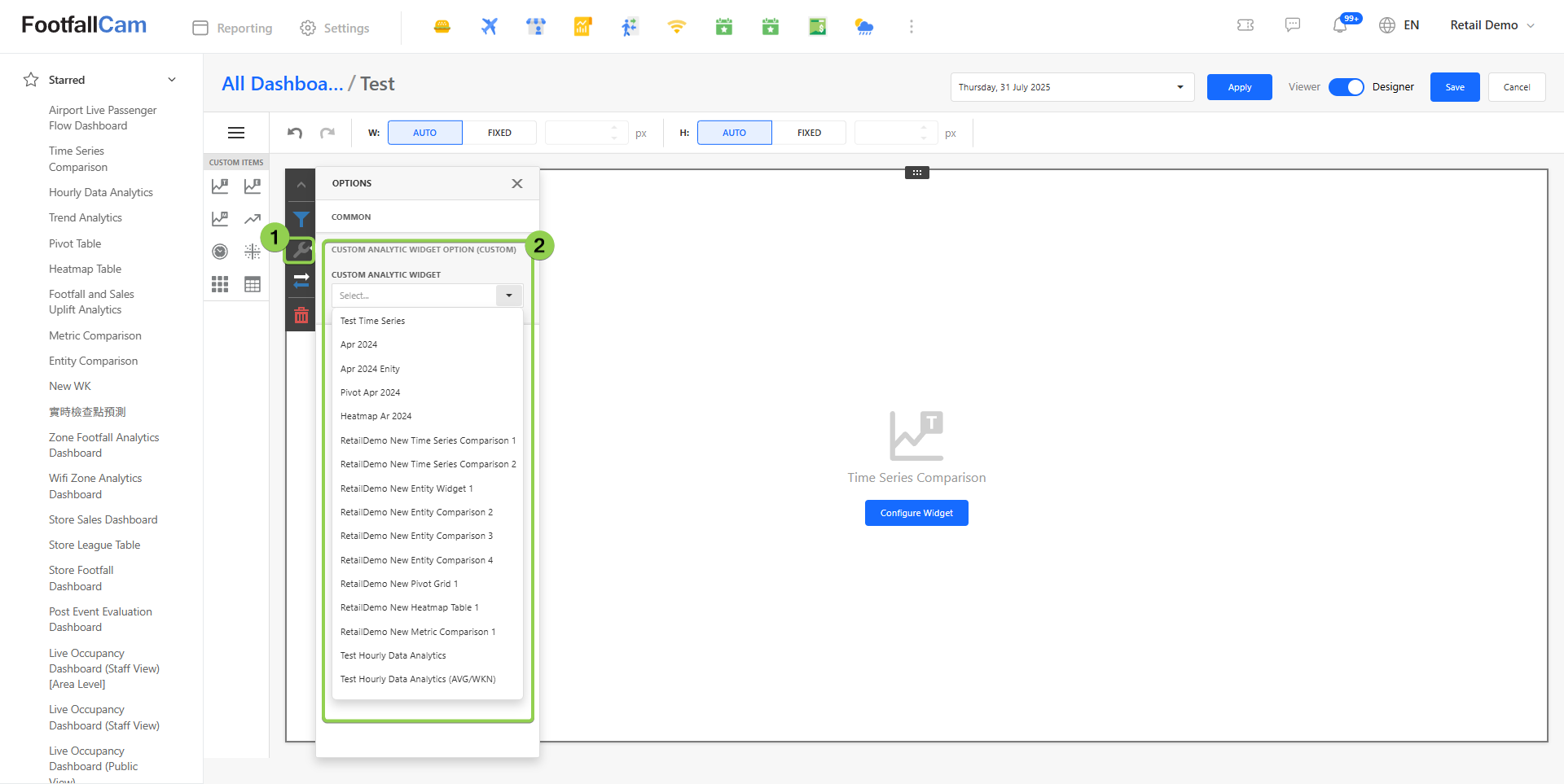Set width mode to FIXED
The height and width of the screenshot is (784, 1564).
(x=499, y=133)
